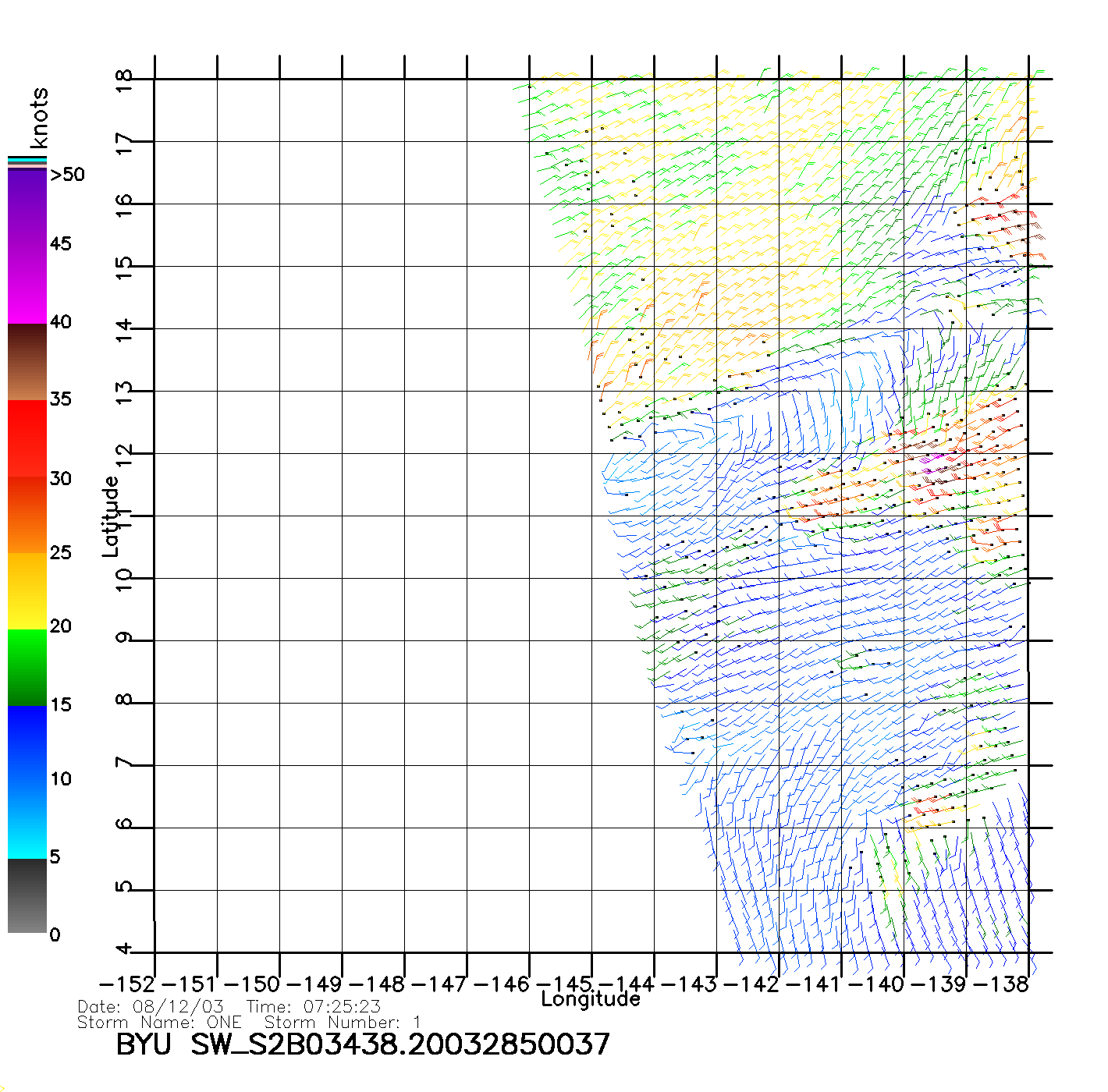Screen dimensions: 1108x1092
Task: Select the green 15–20 knots legend band
Action: click(x=27, y=667)
